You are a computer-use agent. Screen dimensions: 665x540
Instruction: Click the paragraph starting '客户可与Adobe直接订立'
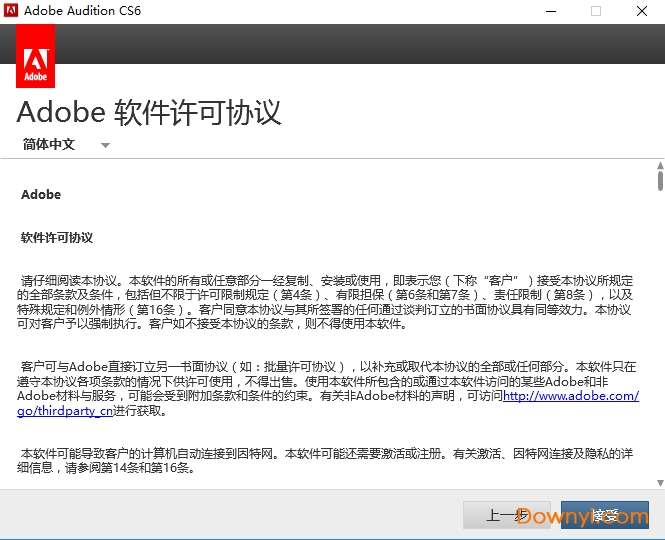pos(327,389)
